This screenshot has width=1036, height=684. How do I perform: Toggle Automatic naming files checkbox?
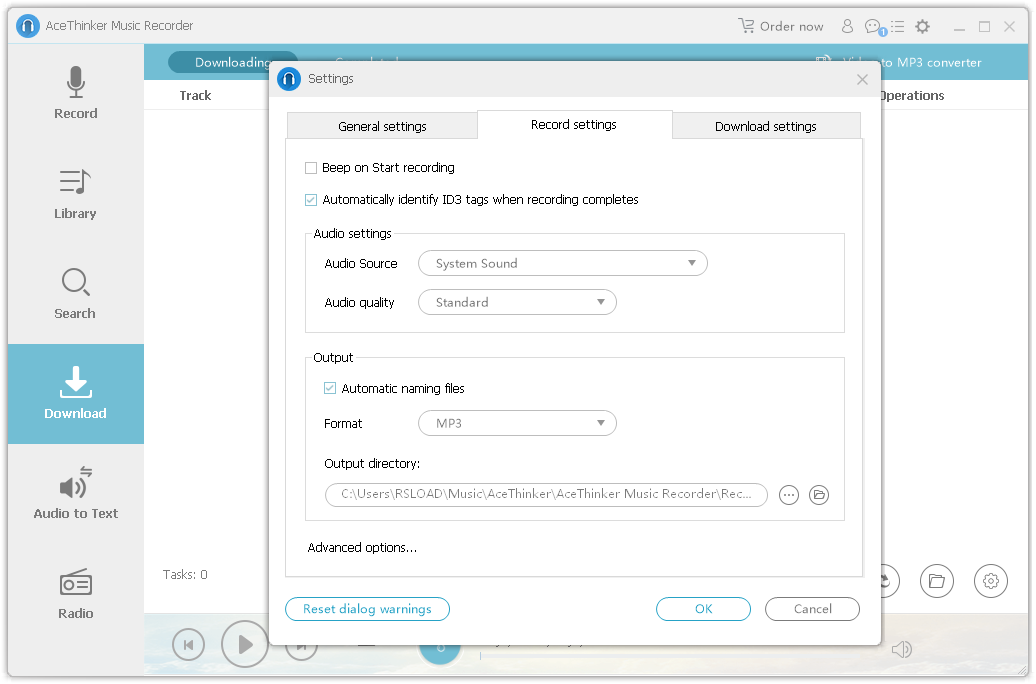pos(330,389)
